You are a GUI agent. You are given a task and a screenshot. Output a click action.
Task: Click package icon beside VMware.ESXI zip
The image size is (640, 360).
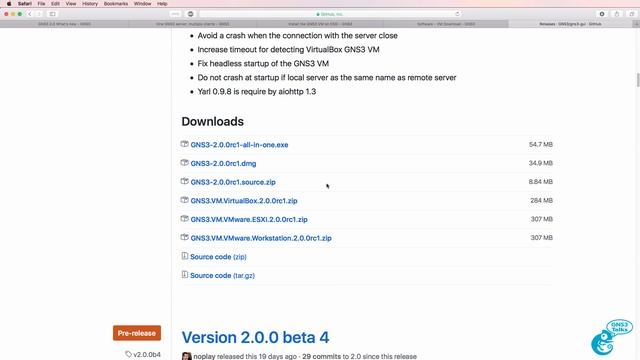184,219
